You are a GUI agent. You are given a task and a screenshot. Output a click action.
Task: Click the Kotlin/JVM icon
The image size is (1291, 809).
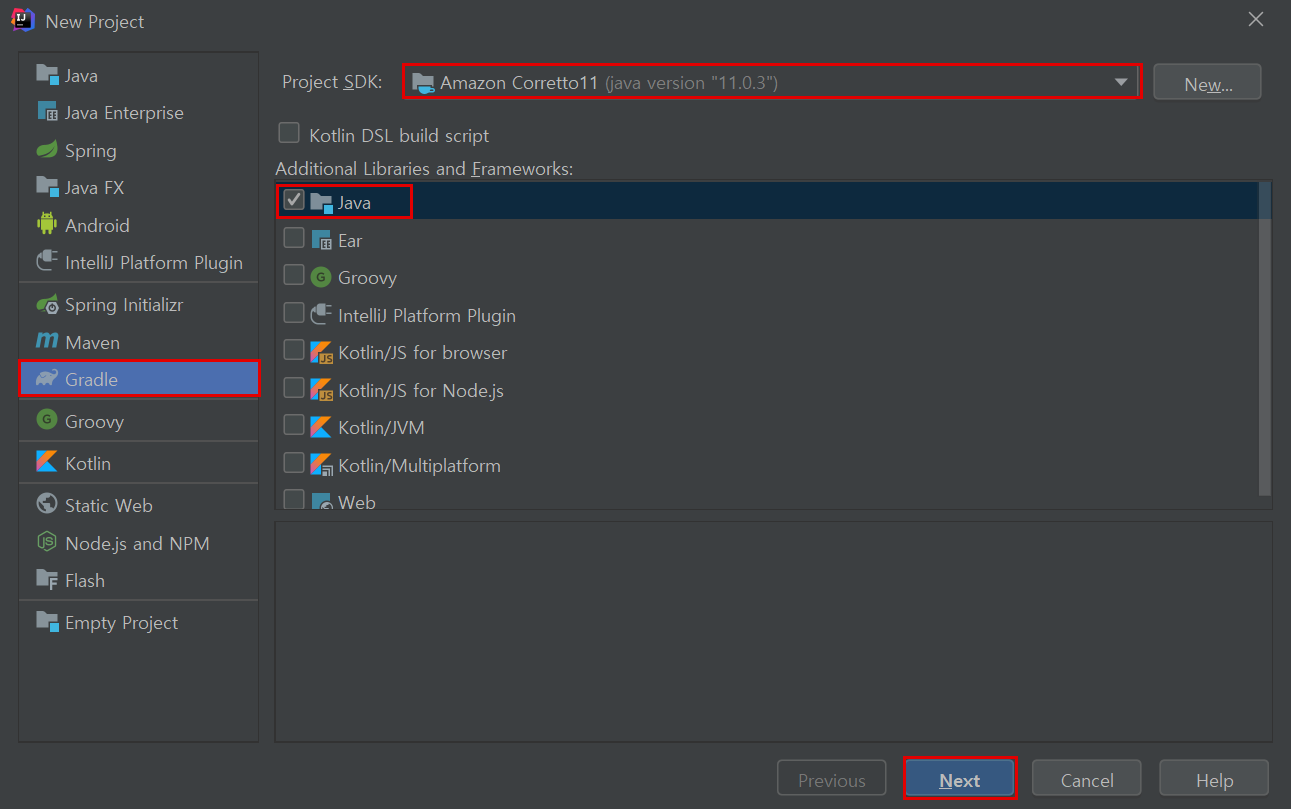(x=321, y=427)
